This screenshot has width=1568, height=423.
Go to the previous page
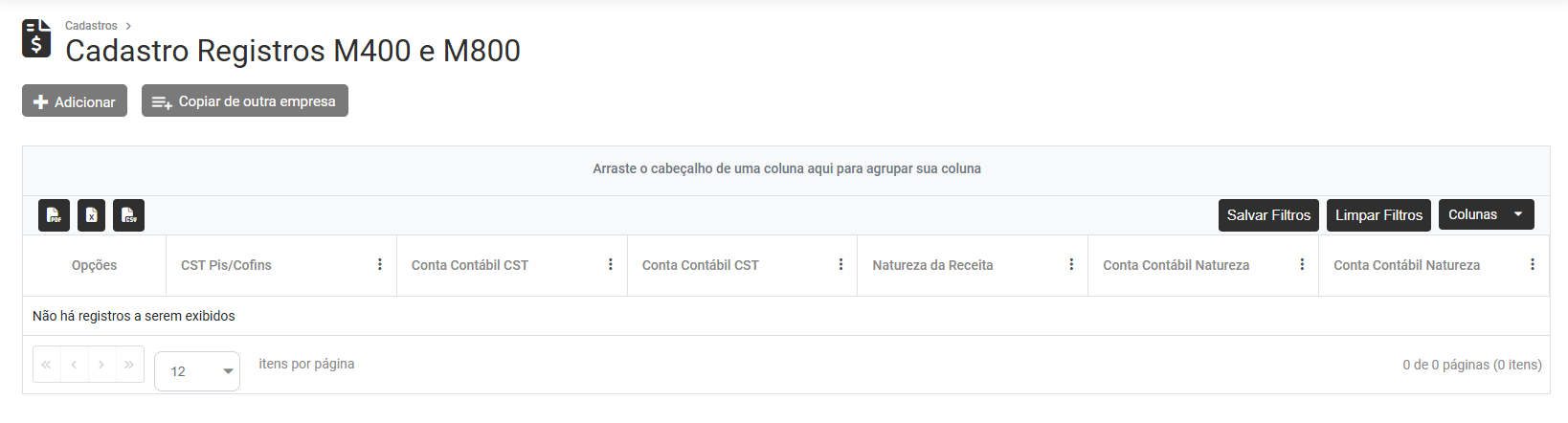[x=74, y=365]
